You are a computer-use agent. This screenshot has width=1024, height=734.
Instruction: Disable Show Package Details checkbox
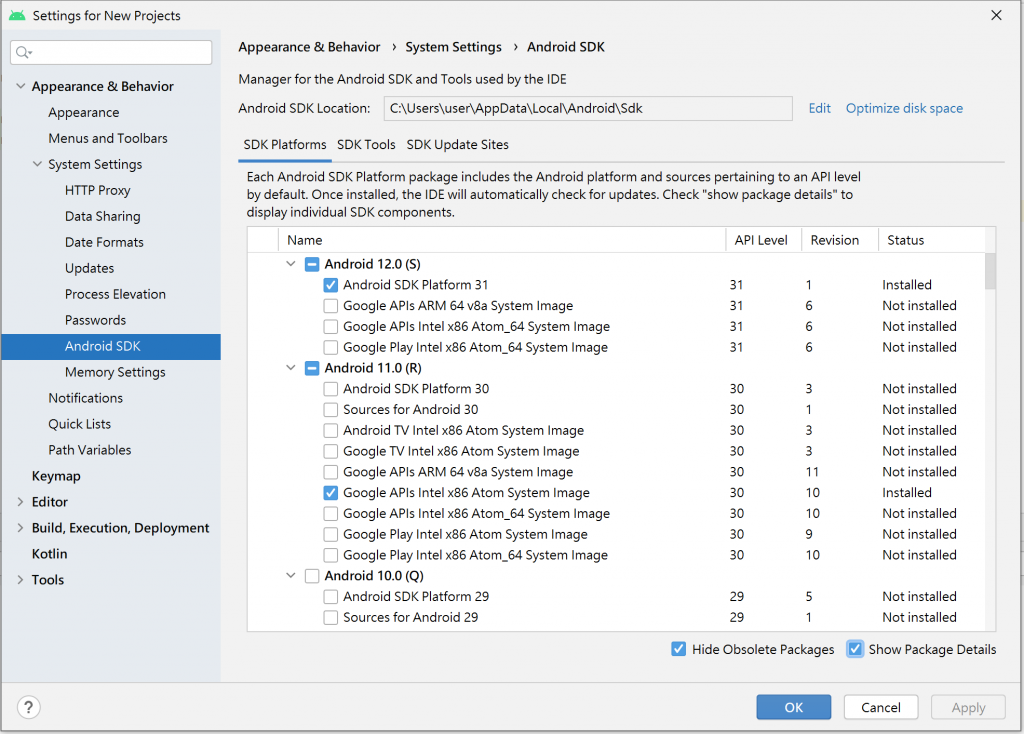tap(855, 649)
